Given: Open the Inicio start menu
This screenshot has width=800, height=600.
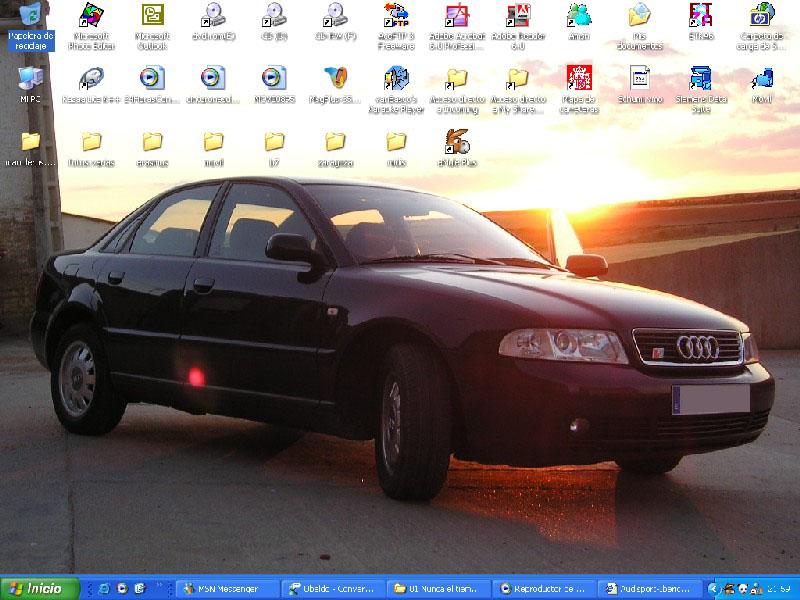Looking at the screenshot, I should click(40, 588).
